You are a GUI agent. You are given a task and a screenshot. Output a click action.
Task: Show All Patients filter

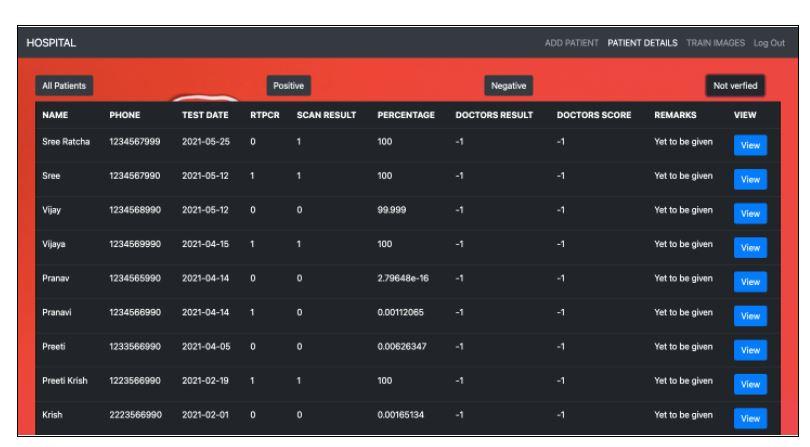pos(64,86)
